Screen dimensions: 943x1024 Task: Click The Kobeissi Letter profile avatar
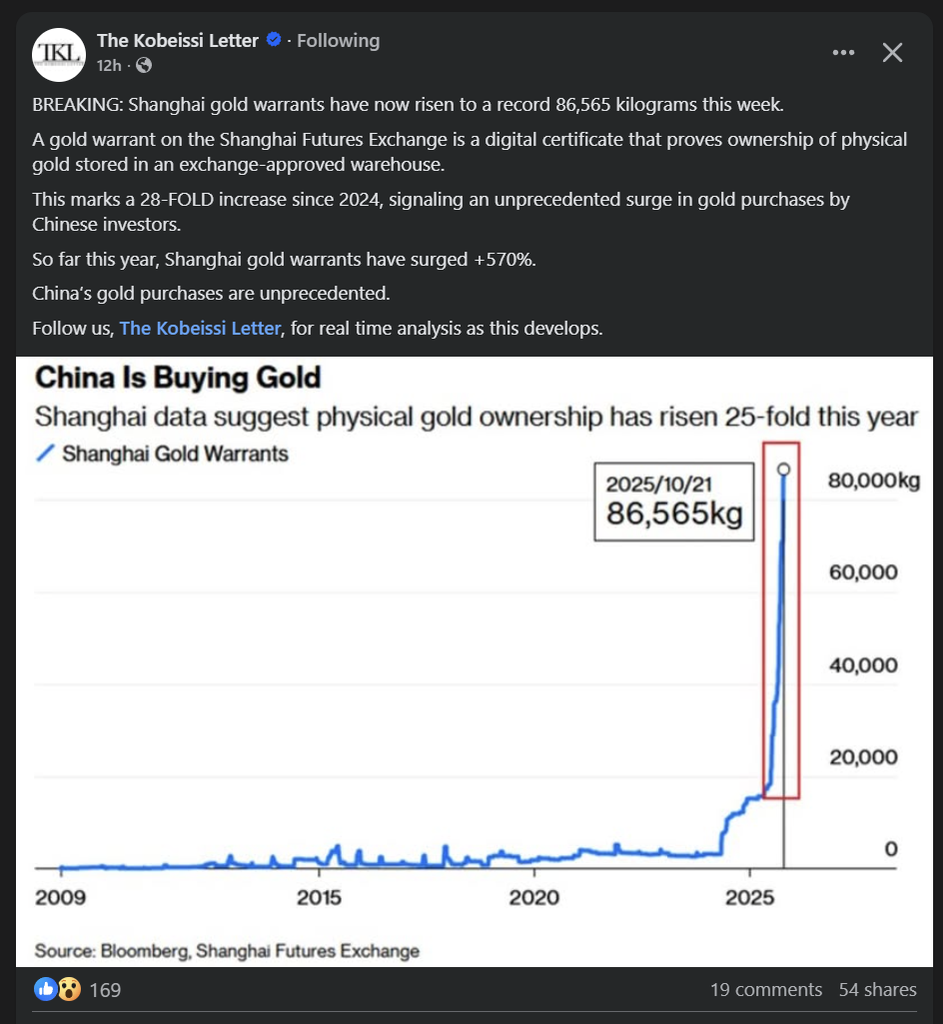point(58,54)
